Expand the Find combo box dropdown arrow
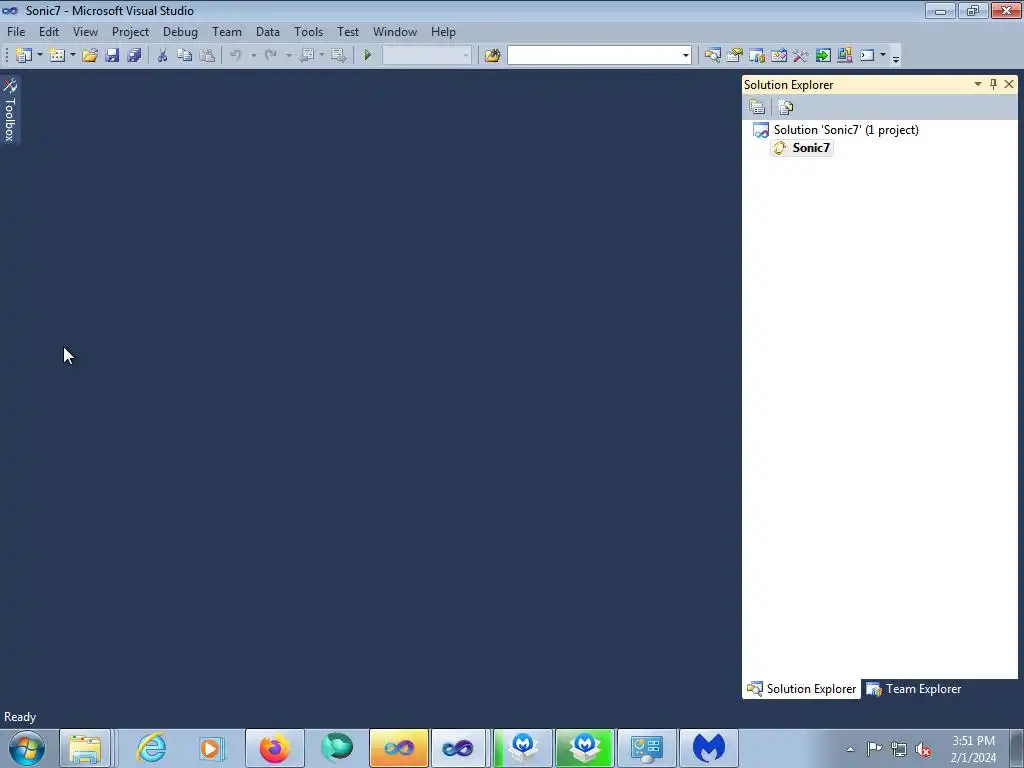1024x768 pixels. pos(685,56)
